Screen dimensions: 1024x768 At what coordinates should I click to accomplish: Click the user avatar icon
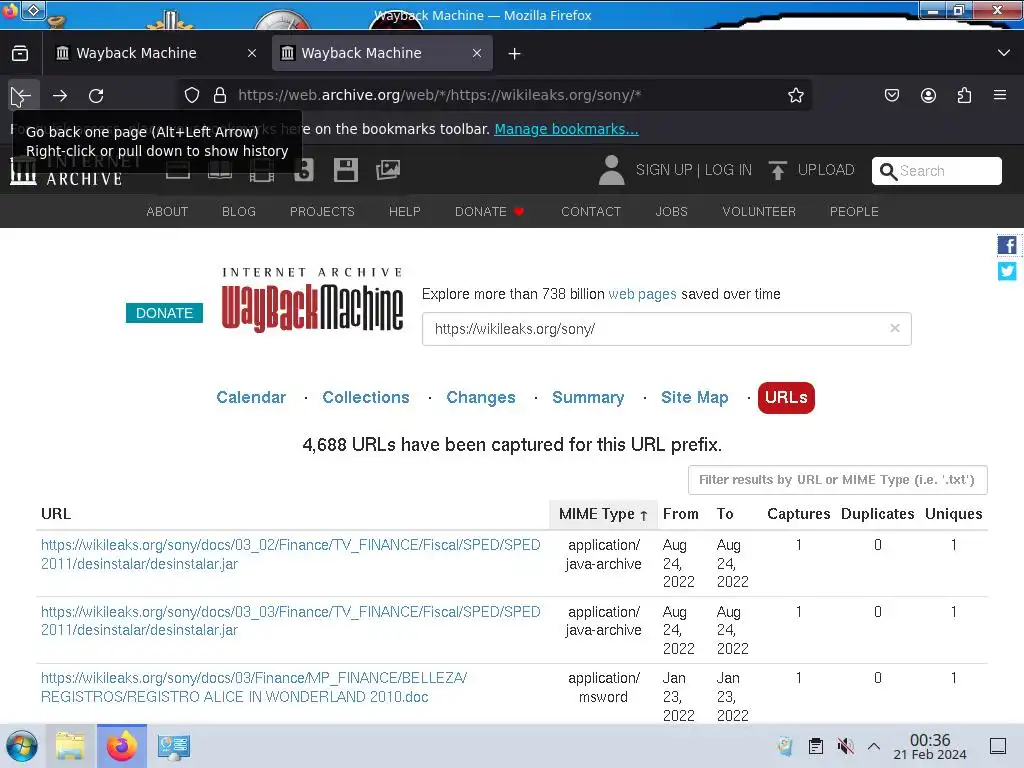pyautogui.click(x=612, y=170)
